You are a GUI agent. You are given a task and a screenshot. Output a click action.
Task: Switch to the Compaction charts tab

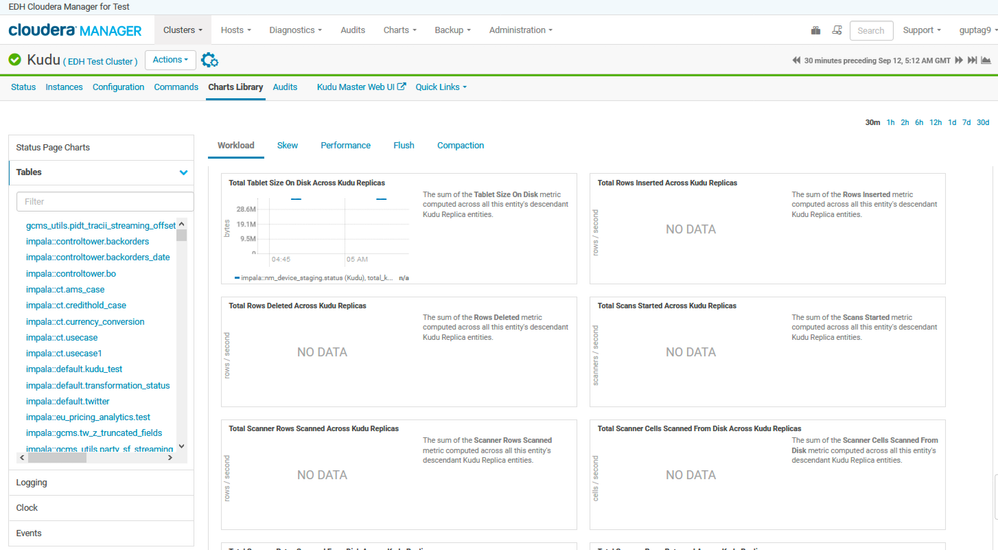pos(461,146)
